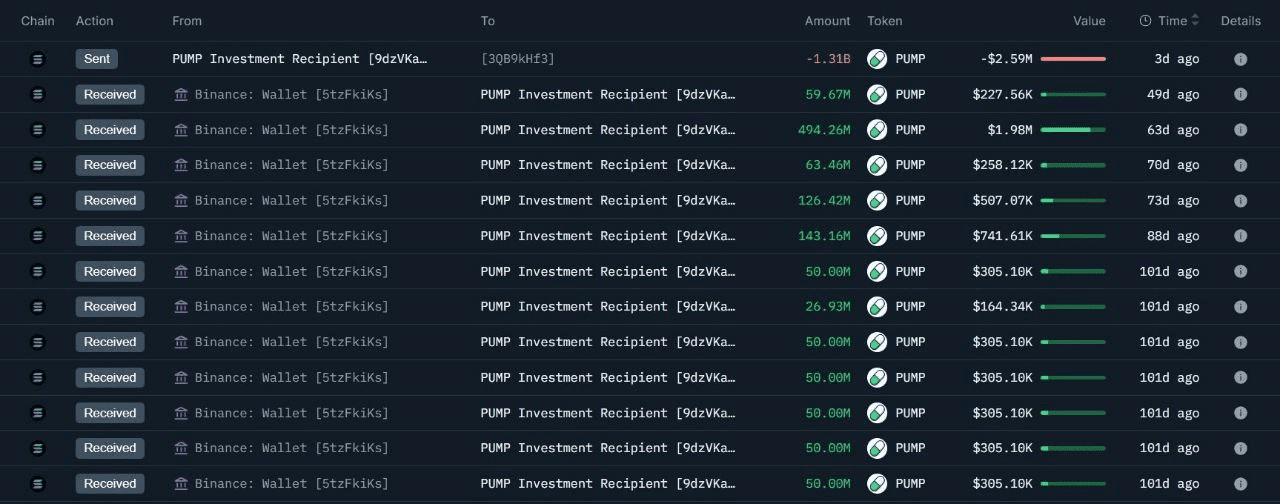Image resolution: width=1280 pixels, height=504 pixels.
Task: Click PUMP token pill icon in 126.42M row
Action: click(x=877, y=201)
